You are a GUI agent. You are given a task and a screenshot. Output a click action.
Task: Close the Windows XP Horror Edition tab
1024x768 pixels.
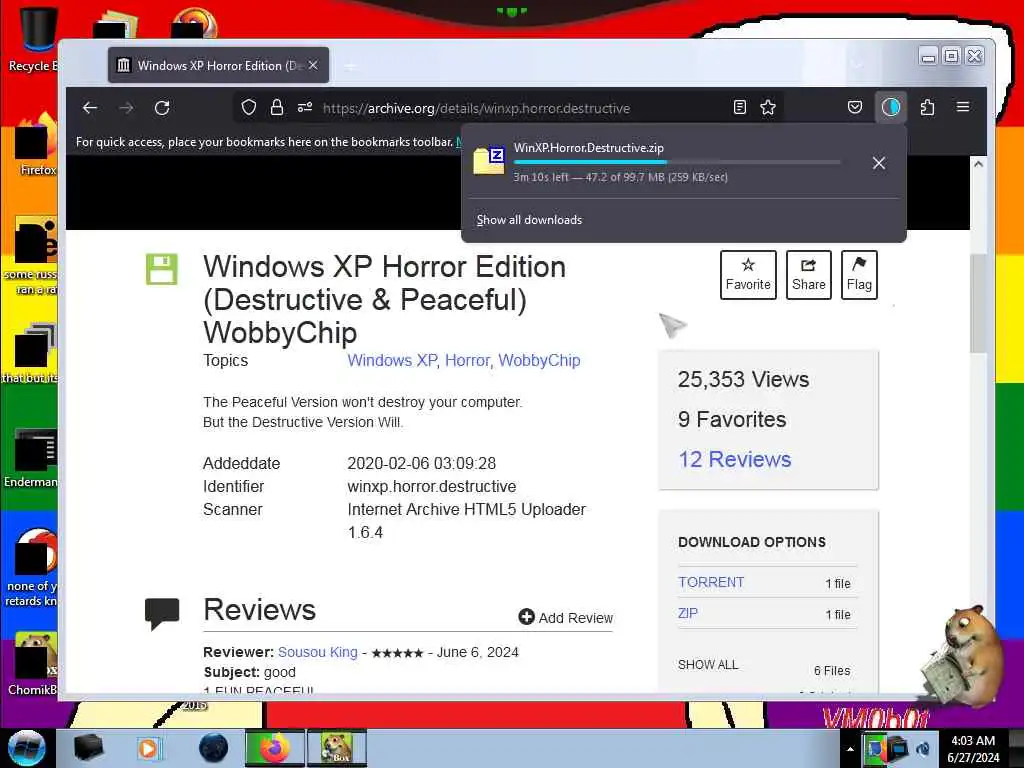pos(313,65)
